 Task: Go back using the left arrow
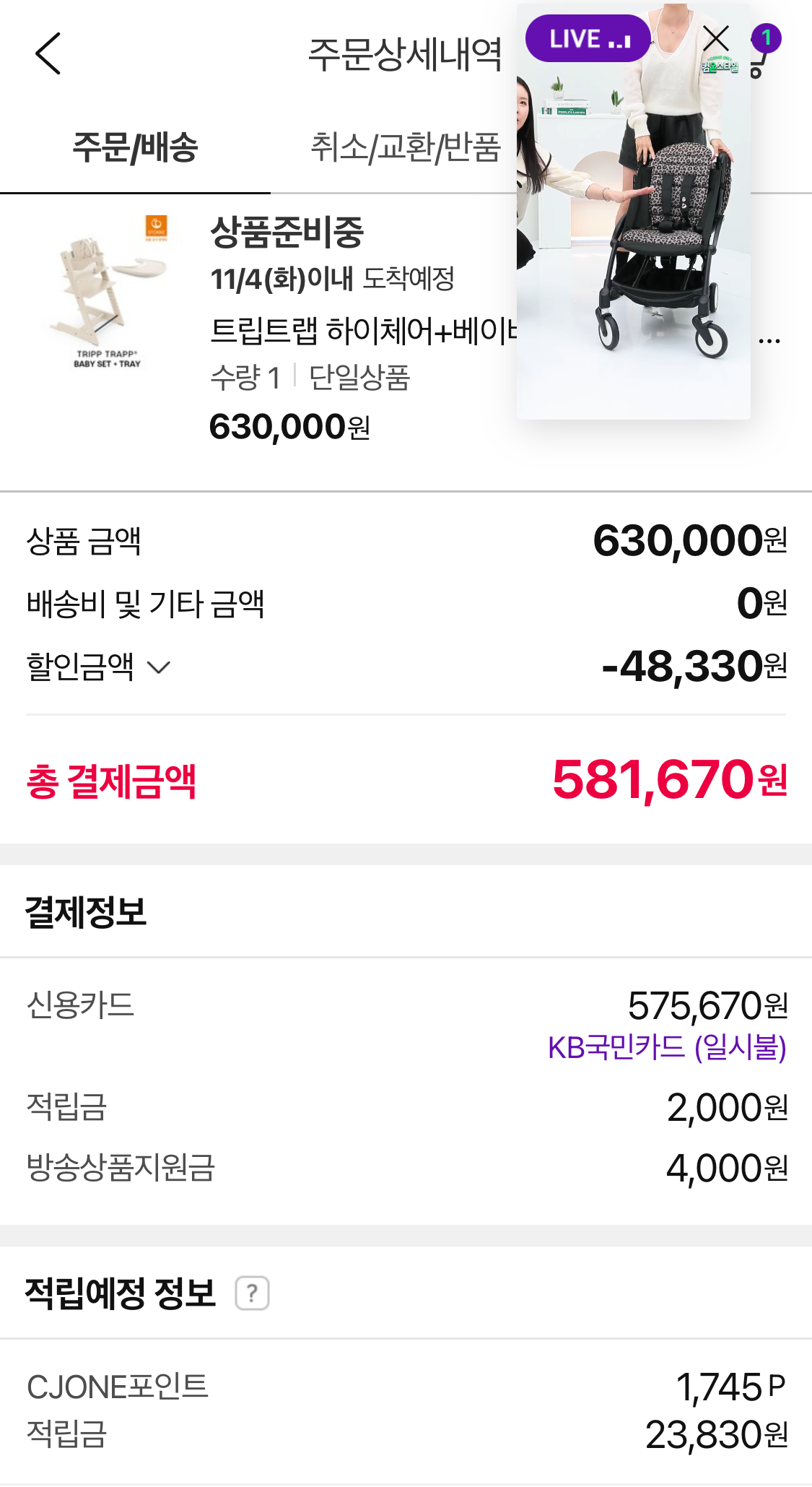click(48, 53)
